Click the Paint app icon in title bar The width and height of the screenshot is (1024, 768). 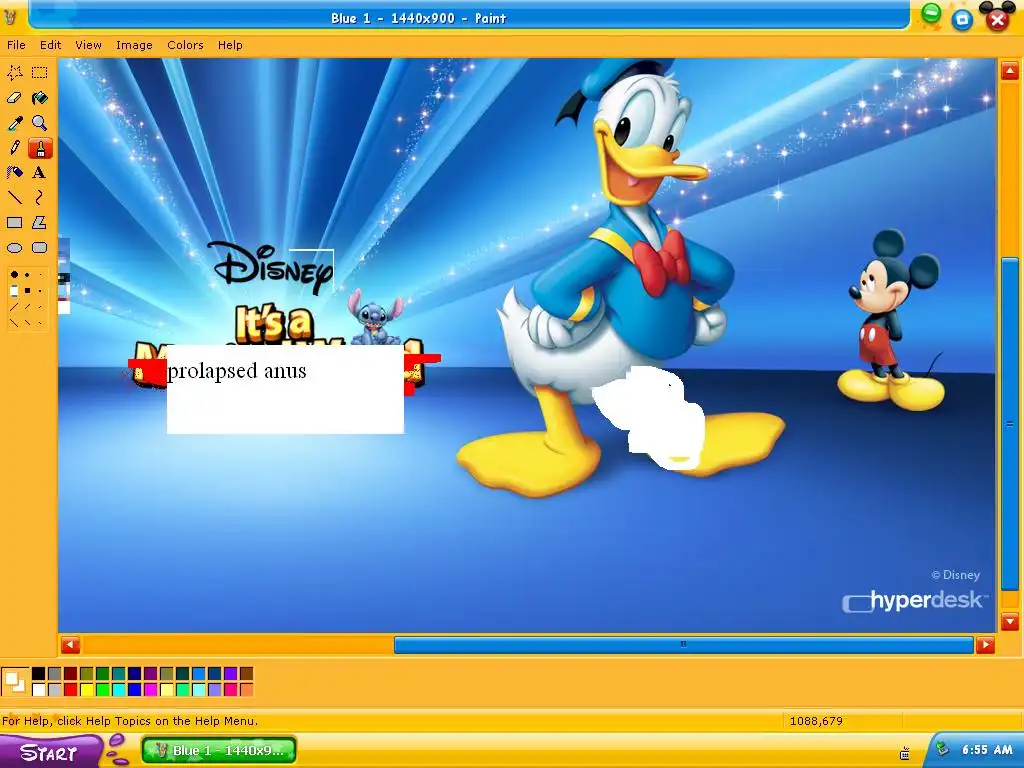point(10,18)
